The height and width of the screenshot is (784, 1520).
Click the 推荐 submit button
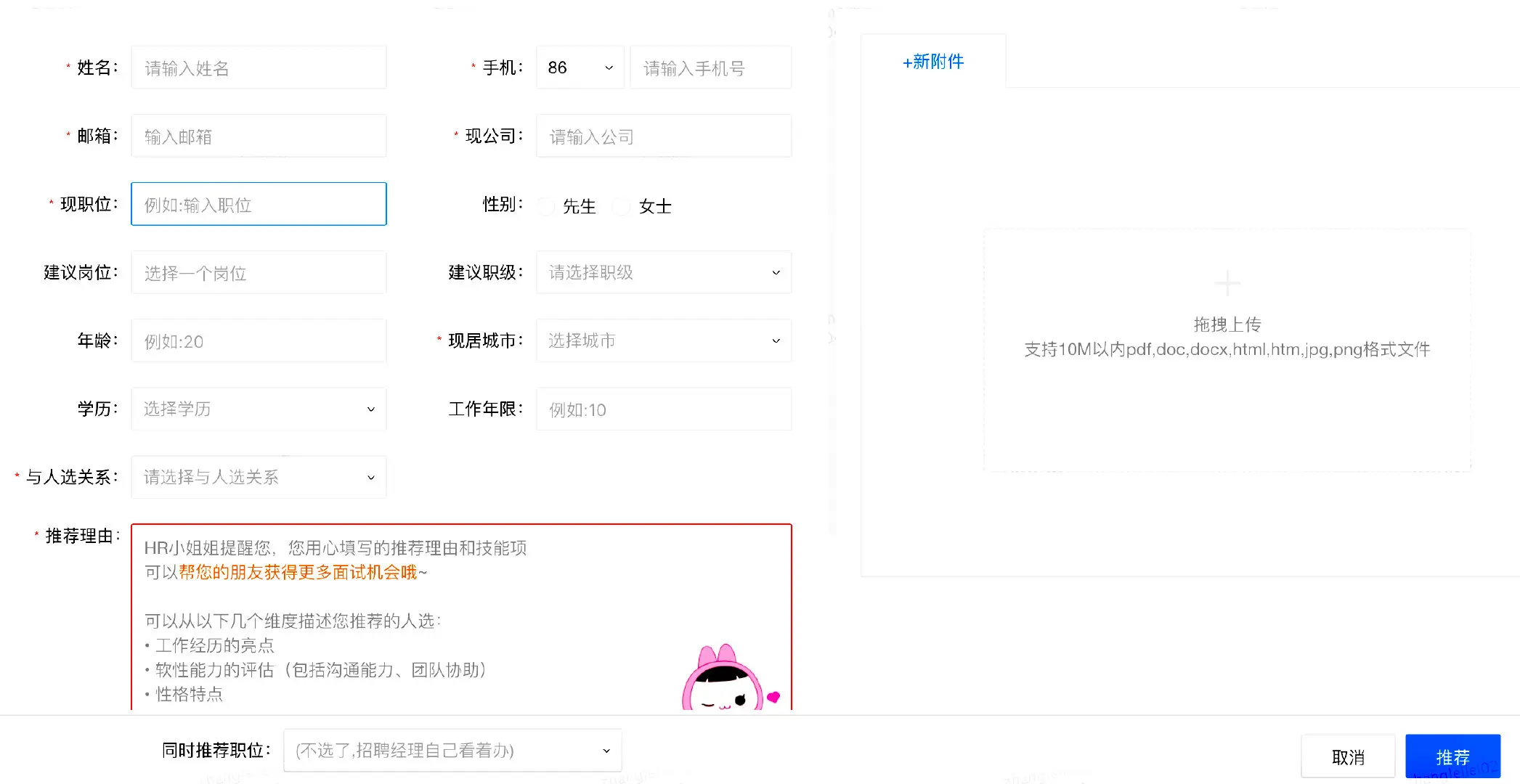tap(1452, 757)
